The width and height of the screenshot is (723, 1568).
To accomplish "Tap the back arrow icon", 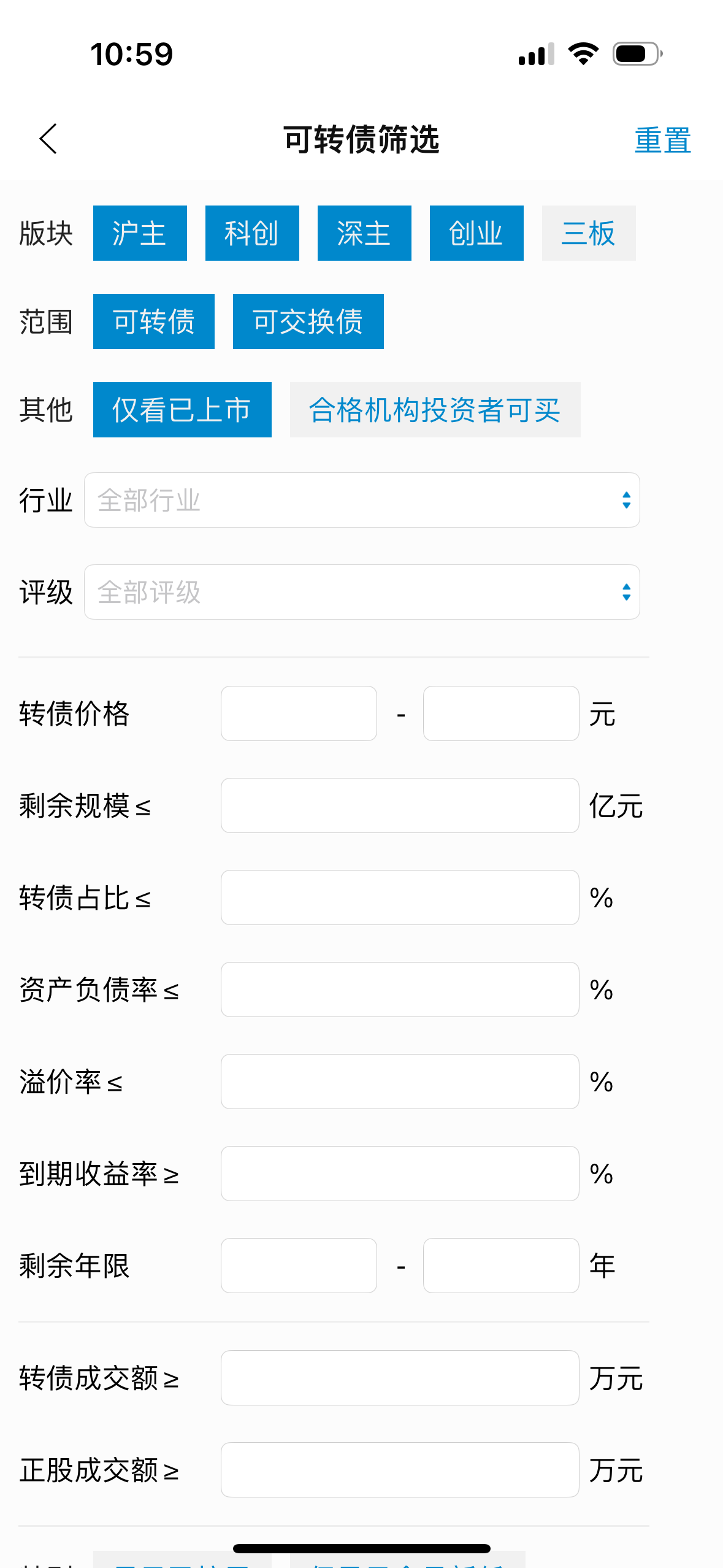I will 48,139.
